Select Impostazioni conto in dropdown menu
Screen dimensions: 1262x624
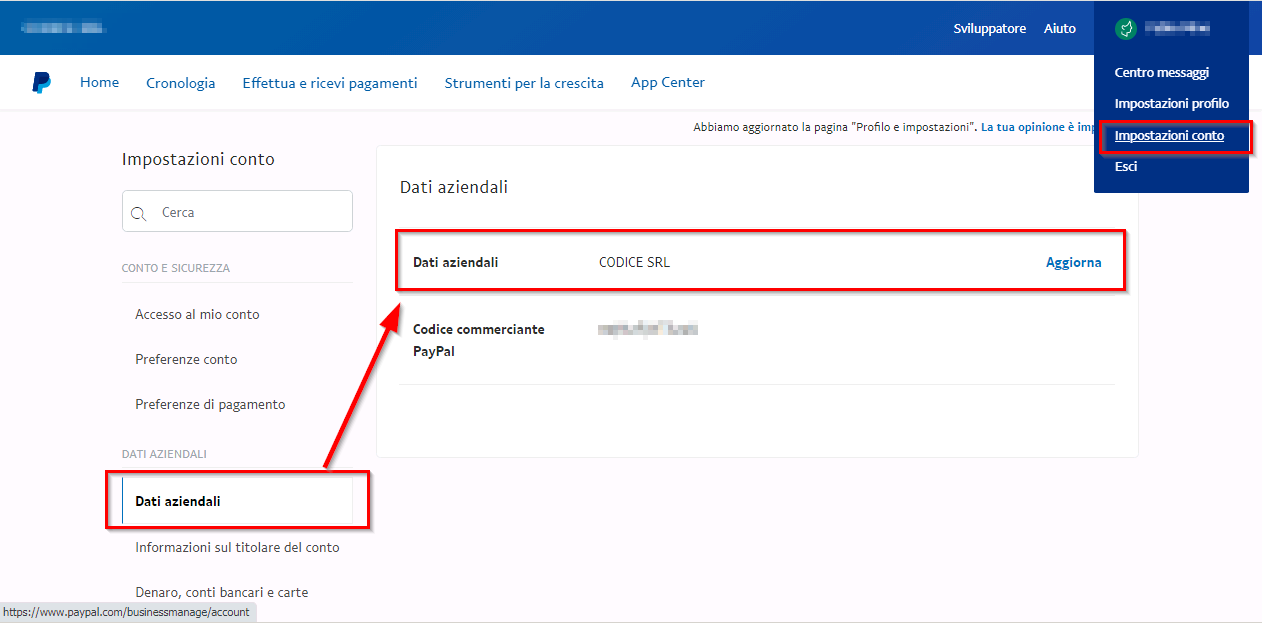point(1169,136)
